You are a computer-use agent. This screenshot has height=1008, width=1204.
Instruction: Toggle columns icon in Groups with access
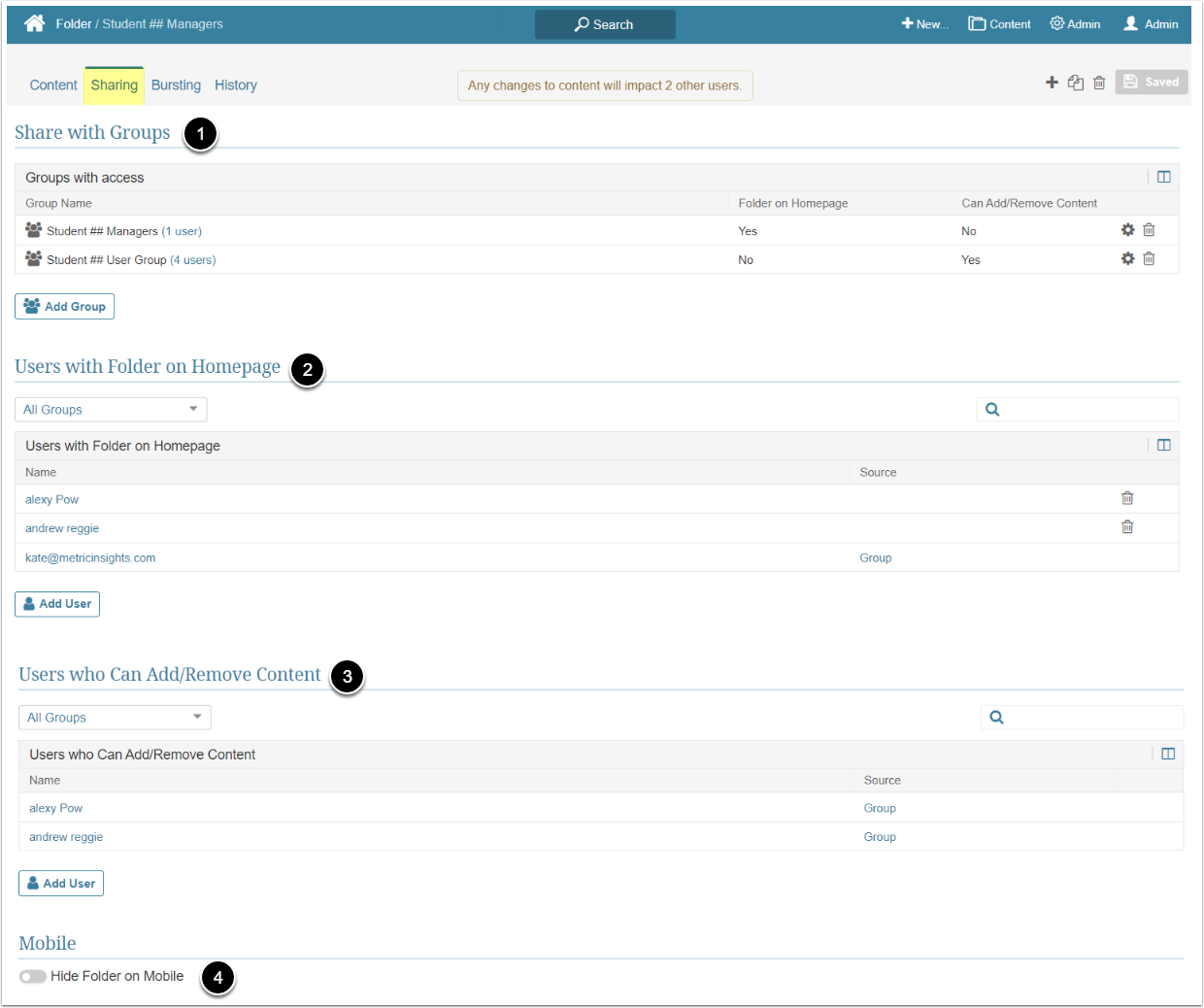(1163, 177)
